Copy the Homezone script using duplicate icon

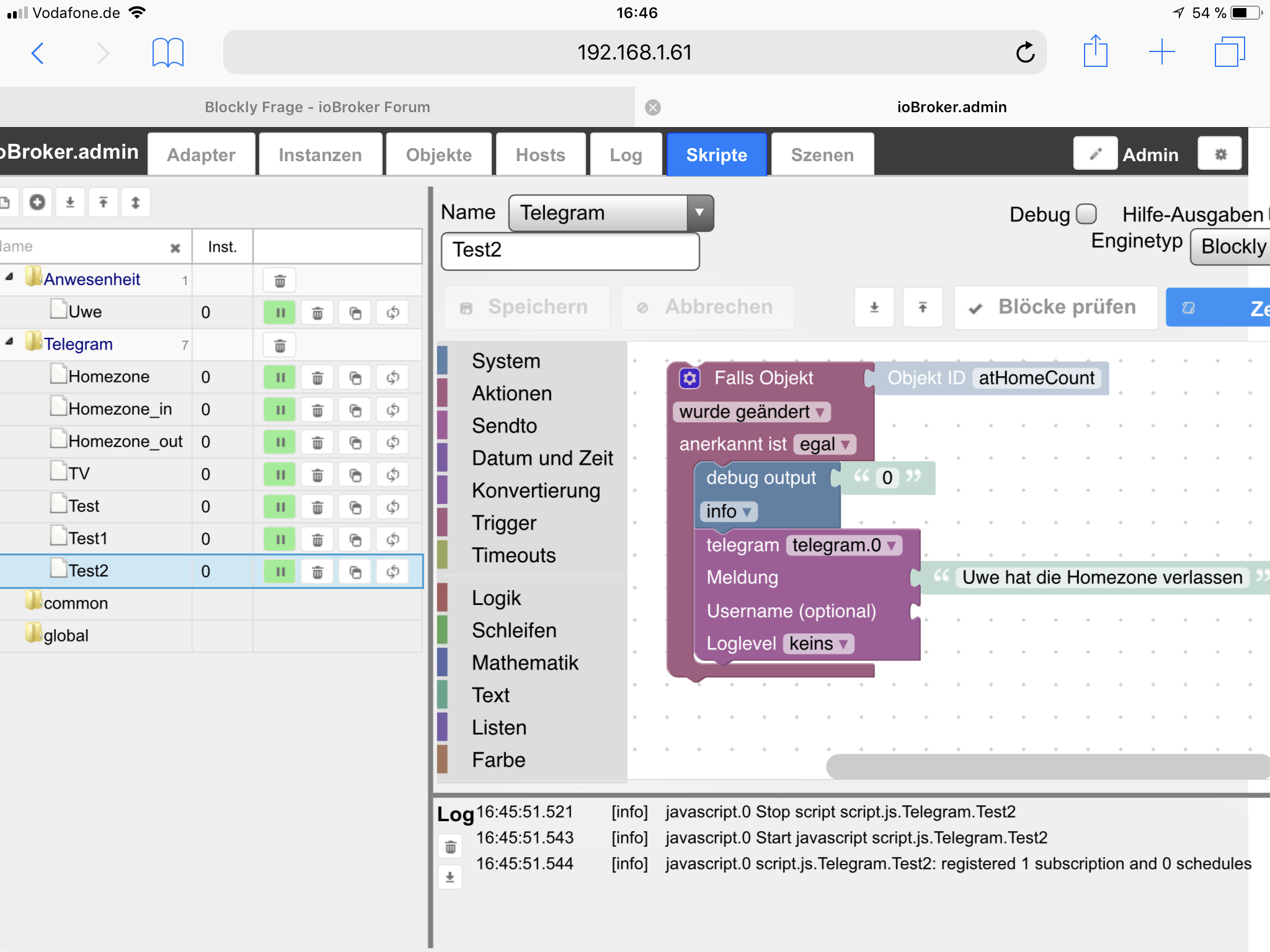pyautogui.click(x=355, y=378)
